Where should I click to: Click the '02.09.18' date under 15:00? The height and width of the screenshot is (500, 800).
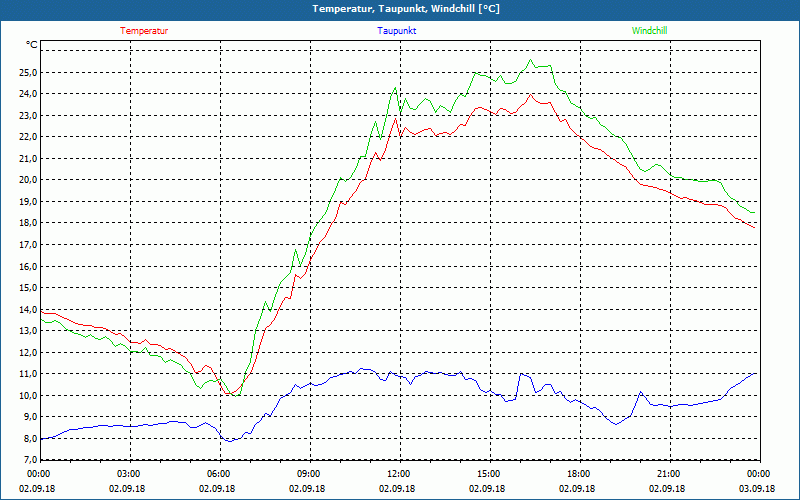[487, 488]
